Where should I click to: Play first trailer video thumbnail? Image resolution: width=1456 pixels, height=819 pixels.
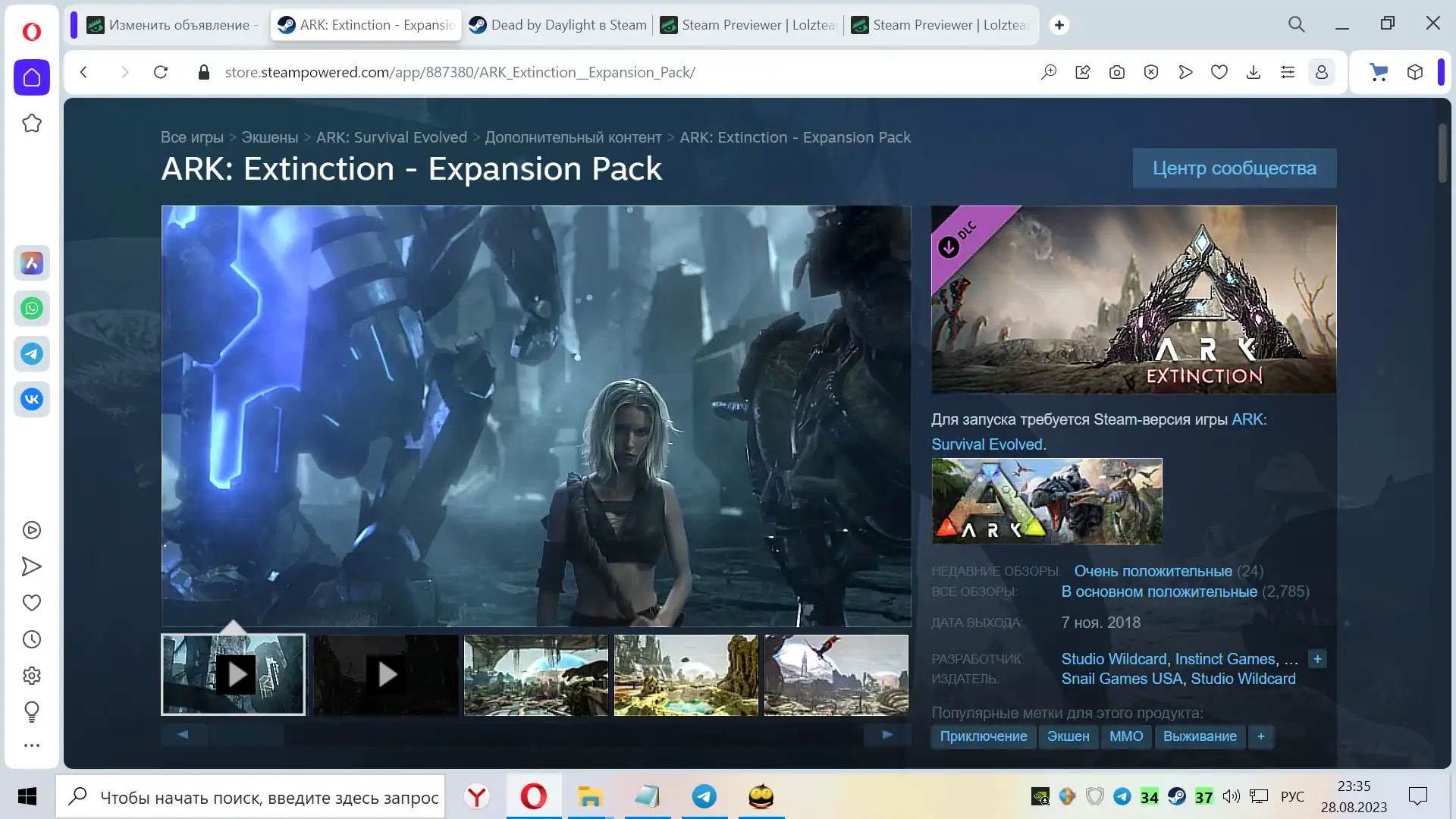point(234,674)
